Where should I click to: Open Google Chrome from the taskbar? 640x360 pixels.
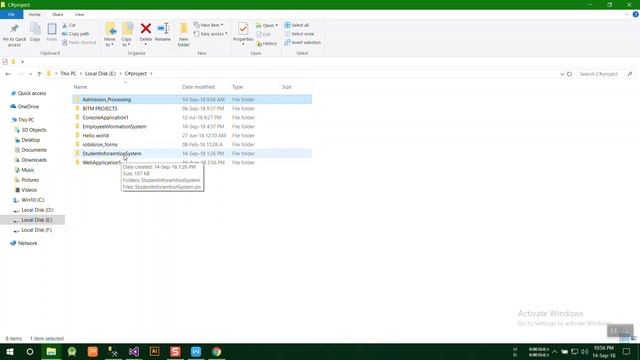[217, 352]
